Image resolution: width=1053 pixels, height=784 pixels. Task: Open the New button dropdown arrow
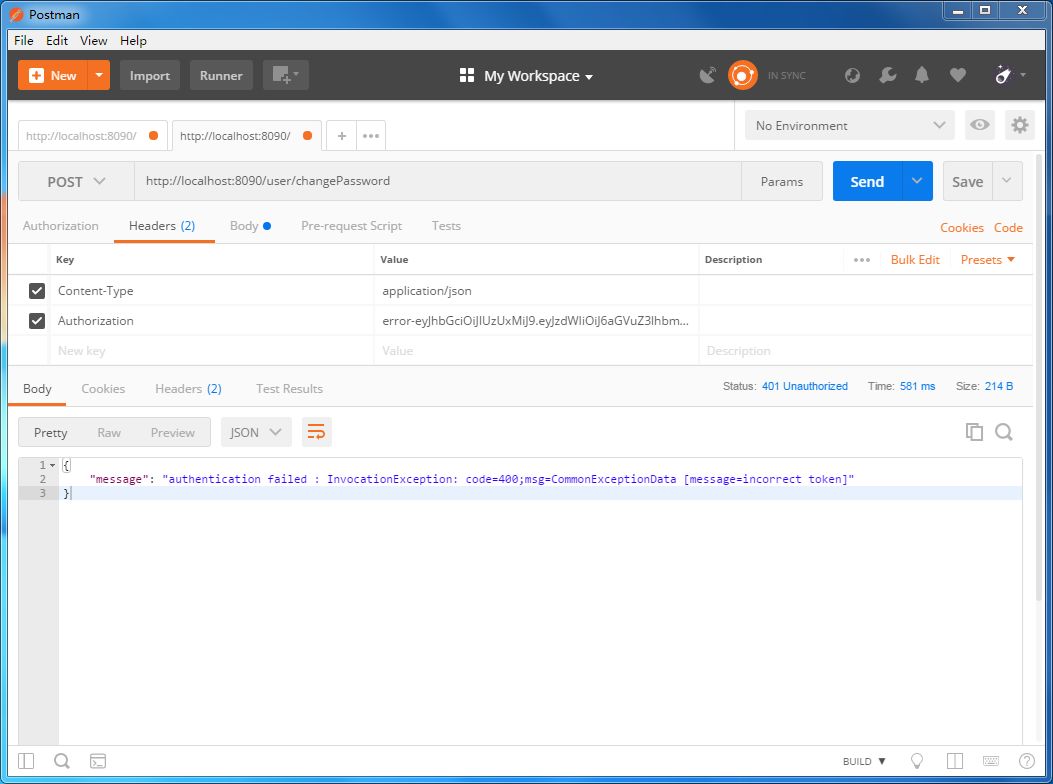point(99,75)
